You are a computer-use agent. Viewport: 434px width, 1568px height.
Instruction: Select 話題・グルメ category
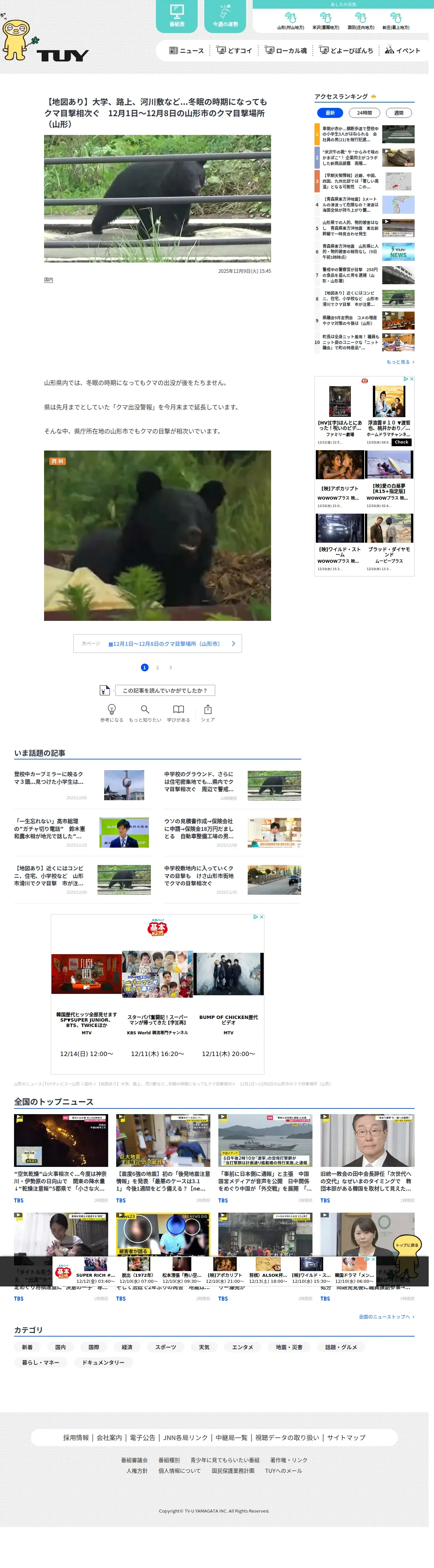click(341, 1347)
